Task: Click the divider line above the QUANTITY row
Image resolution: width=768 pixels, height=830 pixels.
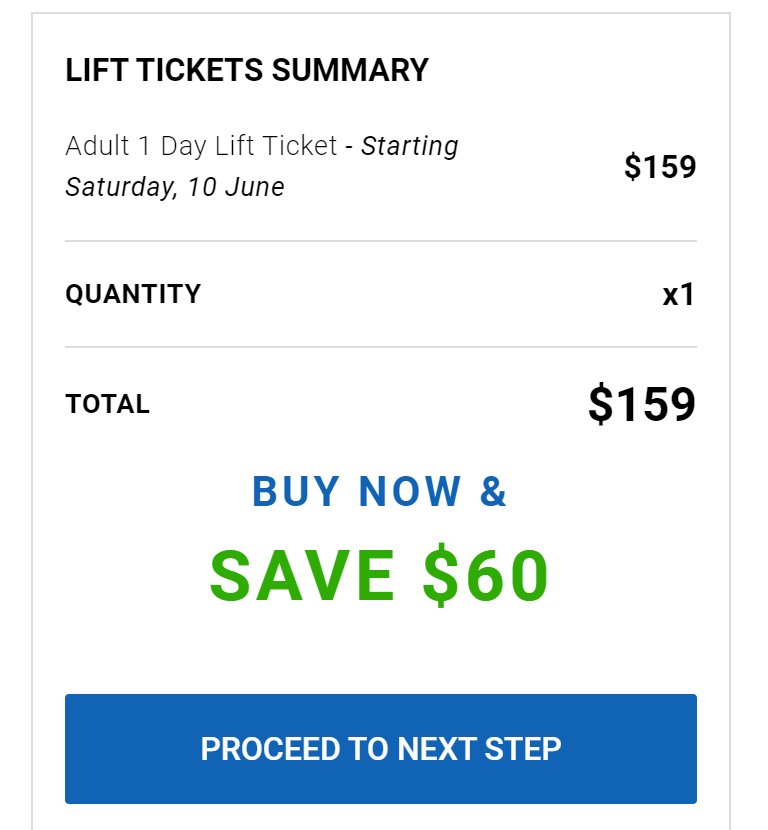Action: click(381, 241)
